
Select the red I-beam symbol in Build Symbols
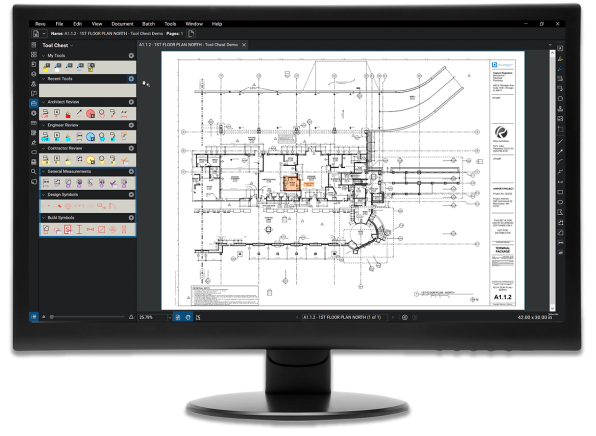click(79, 229)
